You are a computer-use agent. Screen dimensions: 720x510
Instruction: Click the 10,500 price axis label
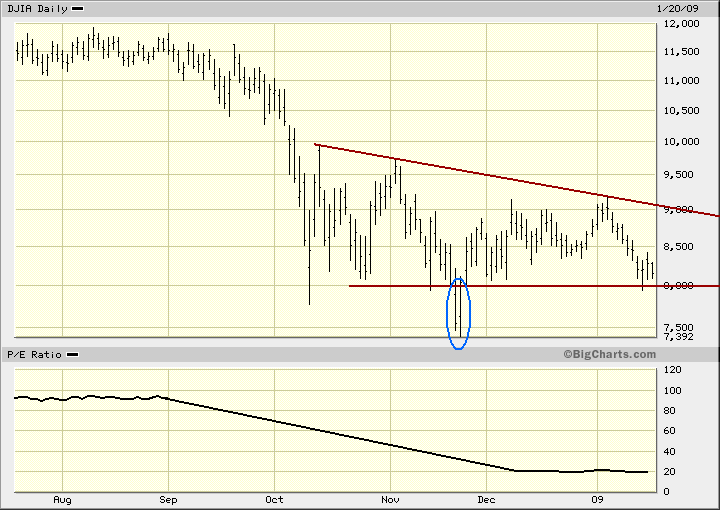(x=681, y=111)
